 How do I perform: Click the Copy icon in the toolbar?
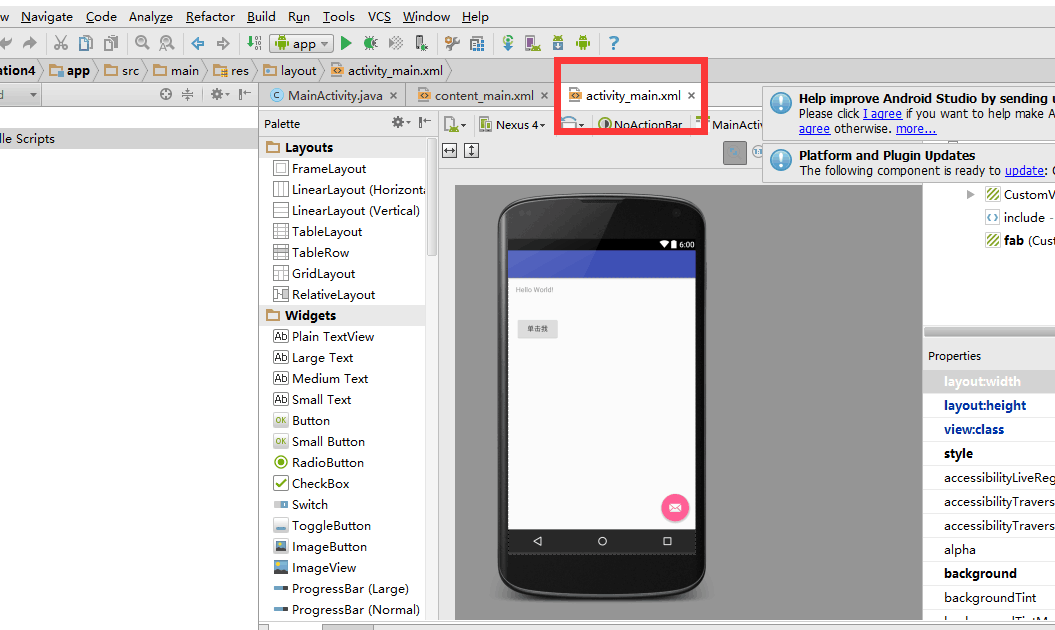tap(85, 44)
